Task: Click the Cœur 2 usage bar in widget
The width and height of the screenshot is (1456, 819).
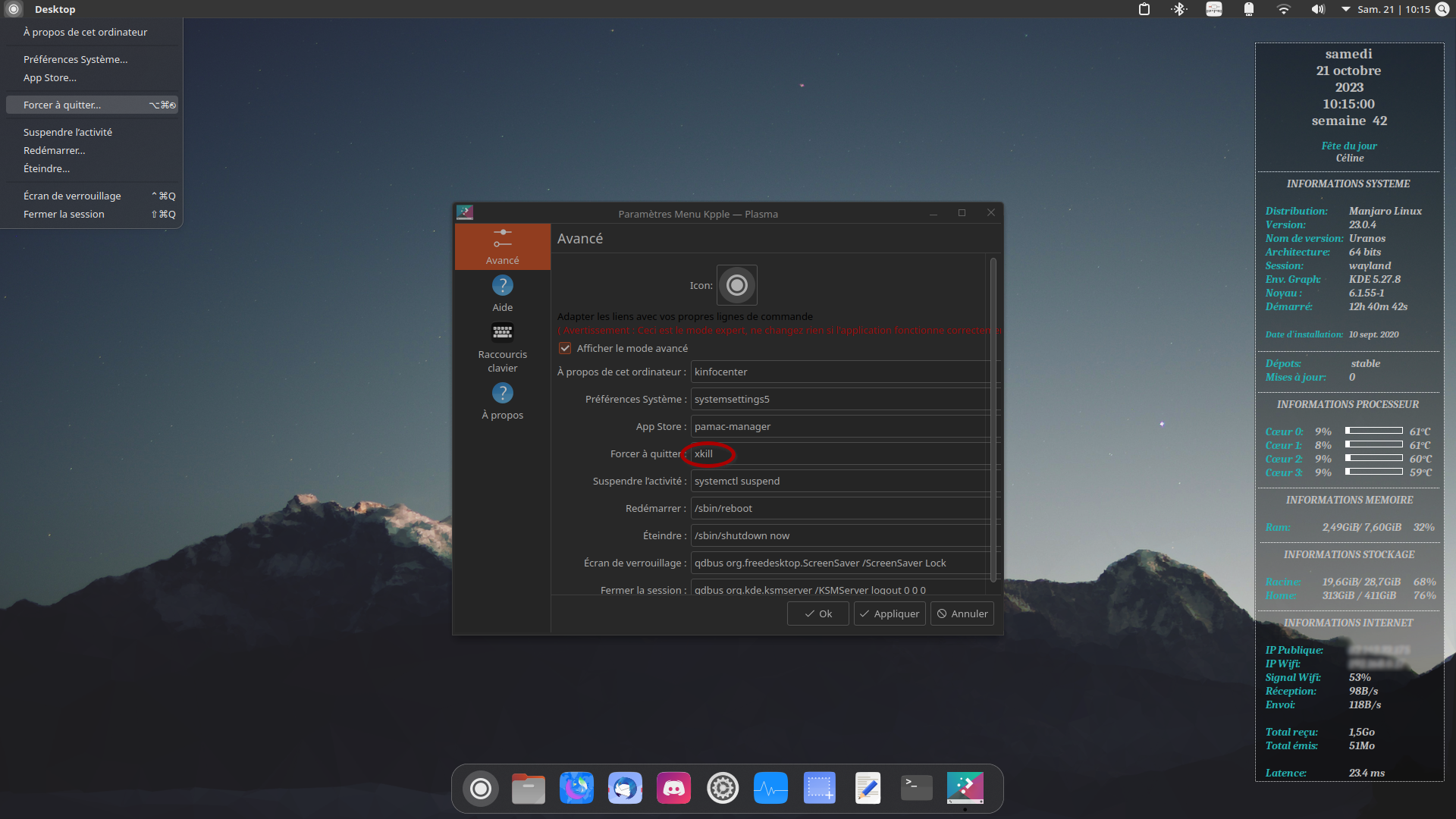Action: [x=1374, y=458]
